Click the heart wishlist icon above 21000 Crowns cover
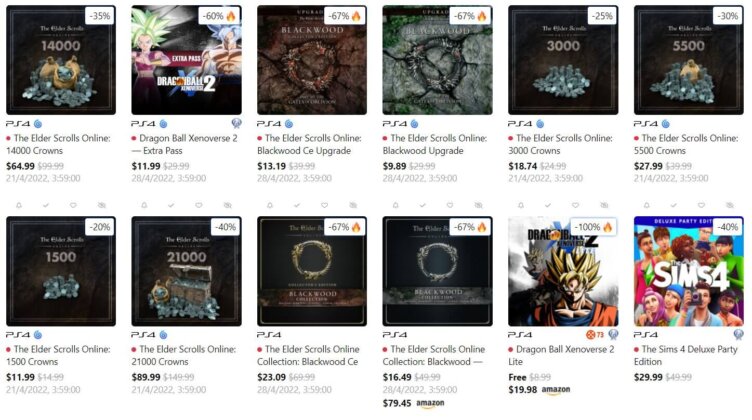752x420 pixels. coord(199,205)
